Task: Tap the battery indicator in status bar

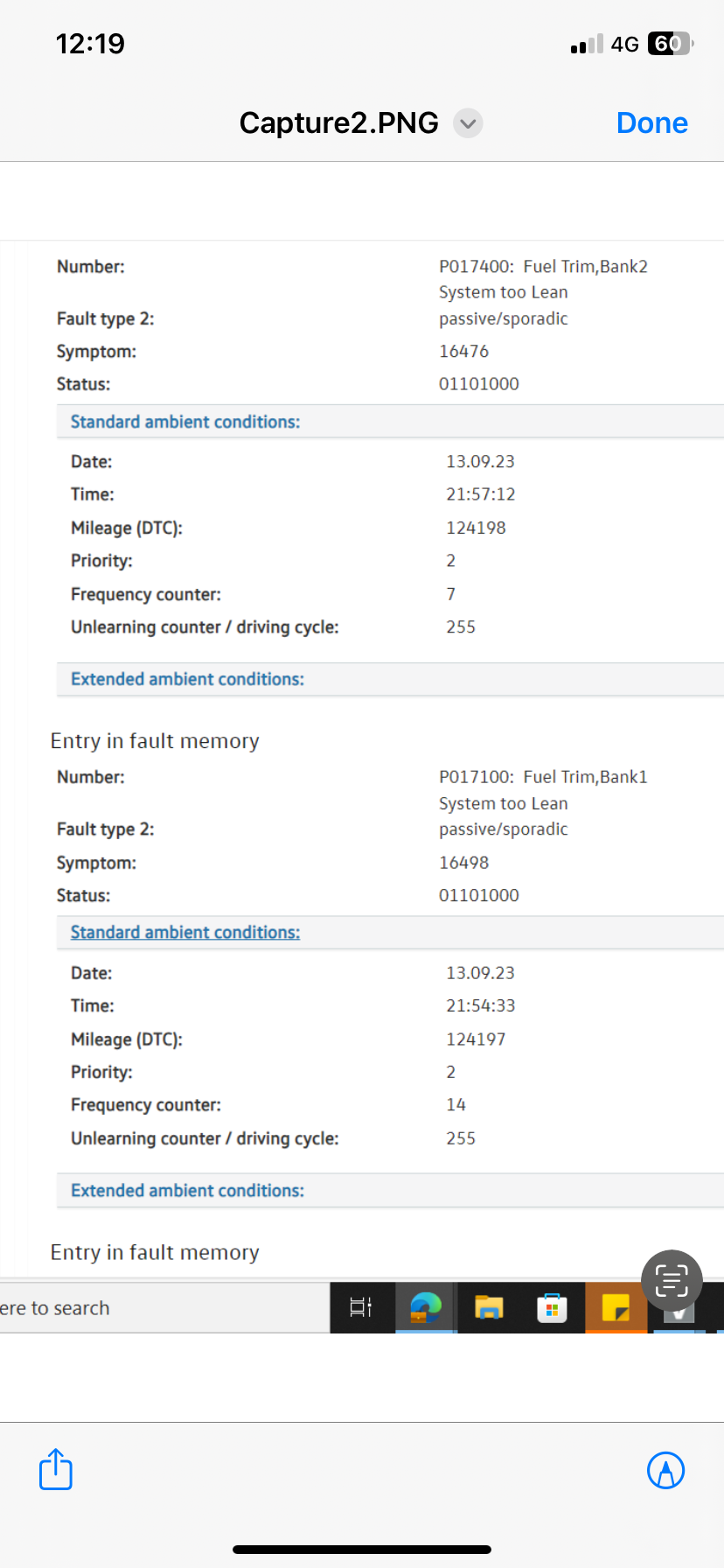Action: coord(669,44)
